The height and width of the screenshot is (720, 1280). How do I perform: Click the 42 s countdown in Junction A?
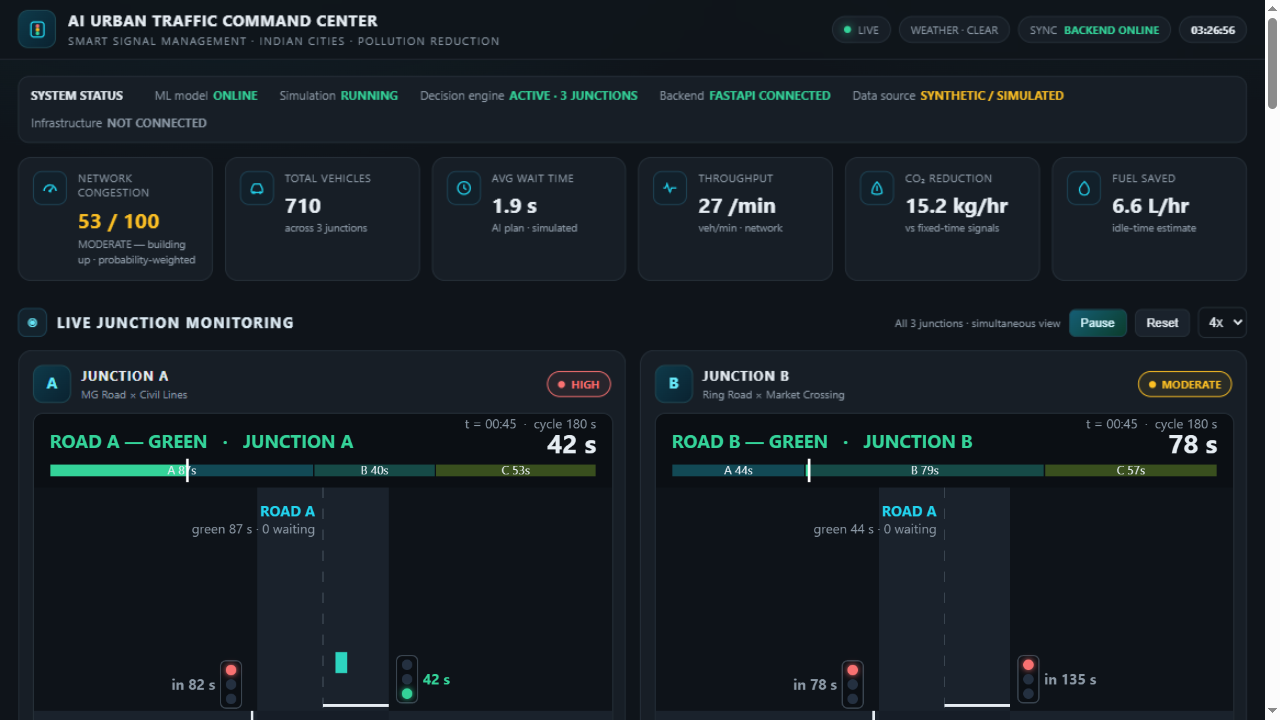point(571,445)
